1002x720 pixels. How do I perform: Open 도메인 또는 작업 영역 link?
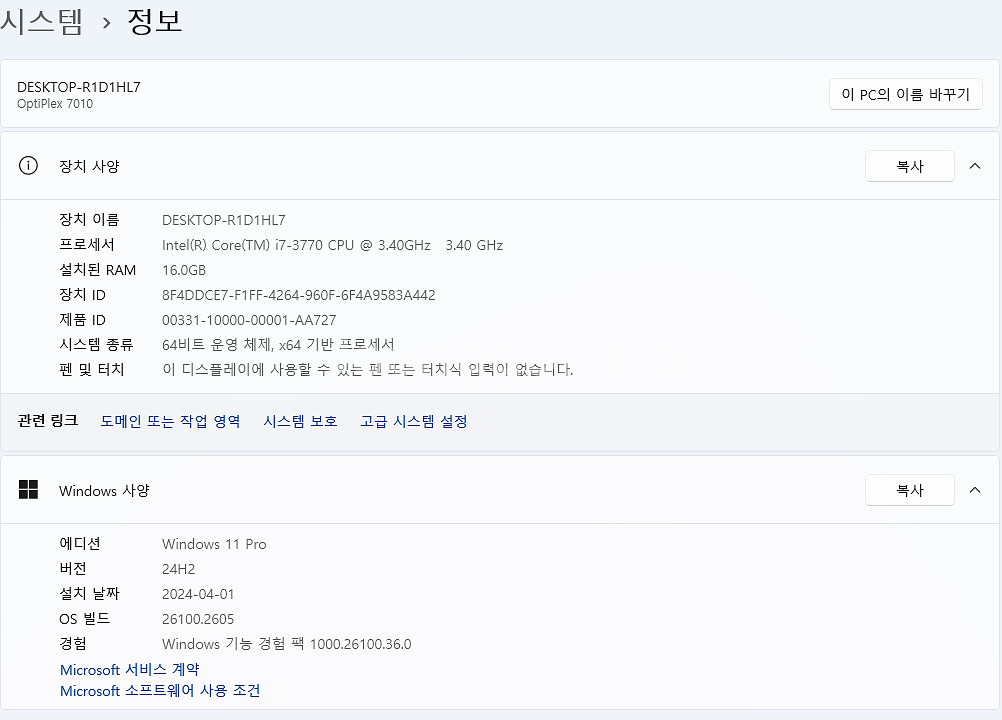coord(170,422)
